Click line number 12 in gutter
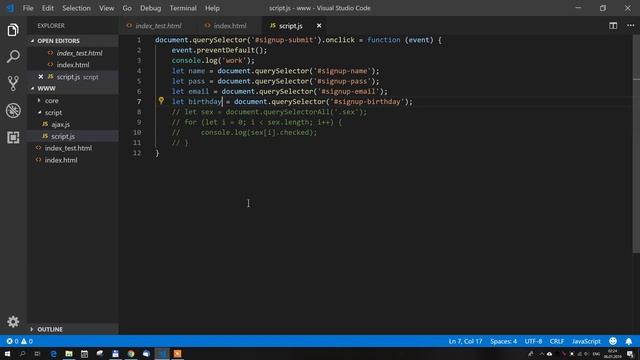Image resolution: width=640 pixels, height=360 pixels. tap(137, 153)
